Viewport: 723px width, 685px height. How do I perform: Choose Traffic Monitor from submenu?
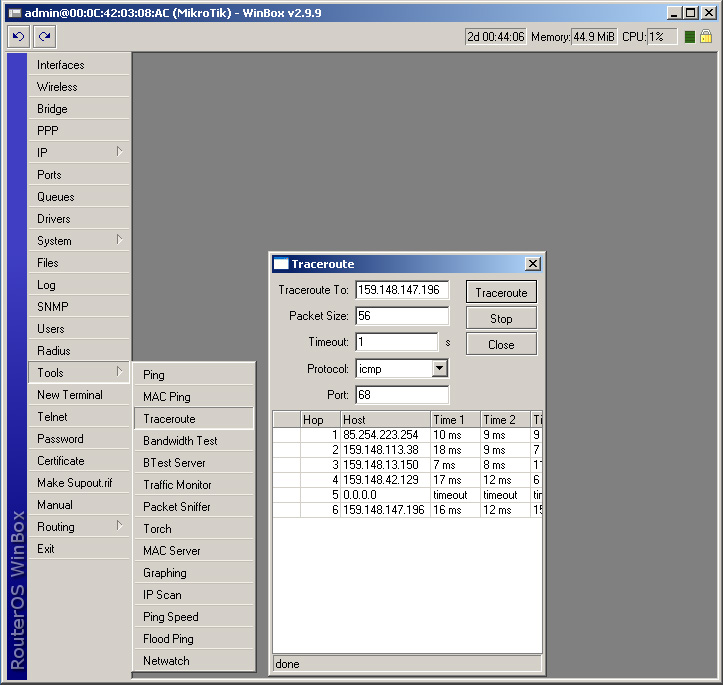point(194,485)
